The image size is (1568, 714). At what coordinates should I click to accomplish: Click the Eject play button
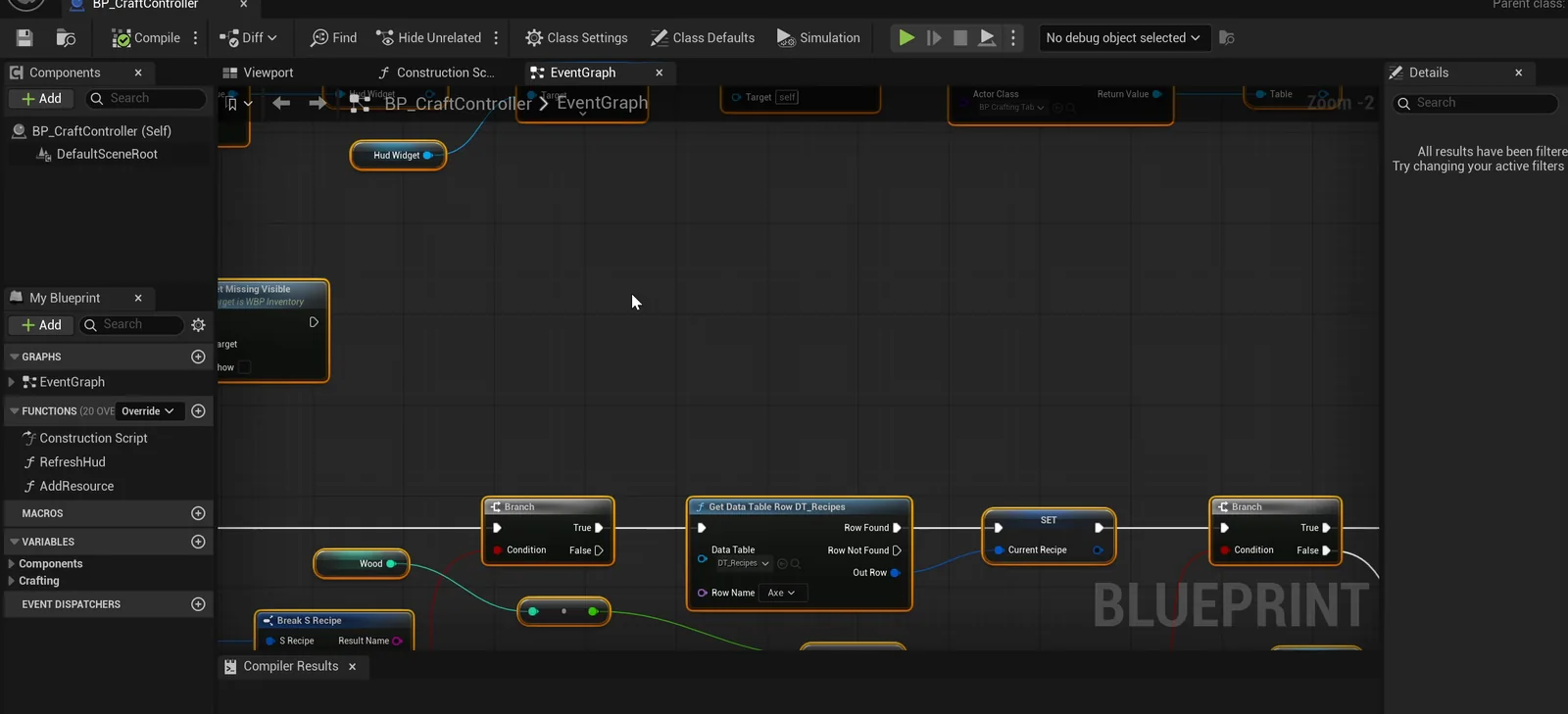click(988, 38)
